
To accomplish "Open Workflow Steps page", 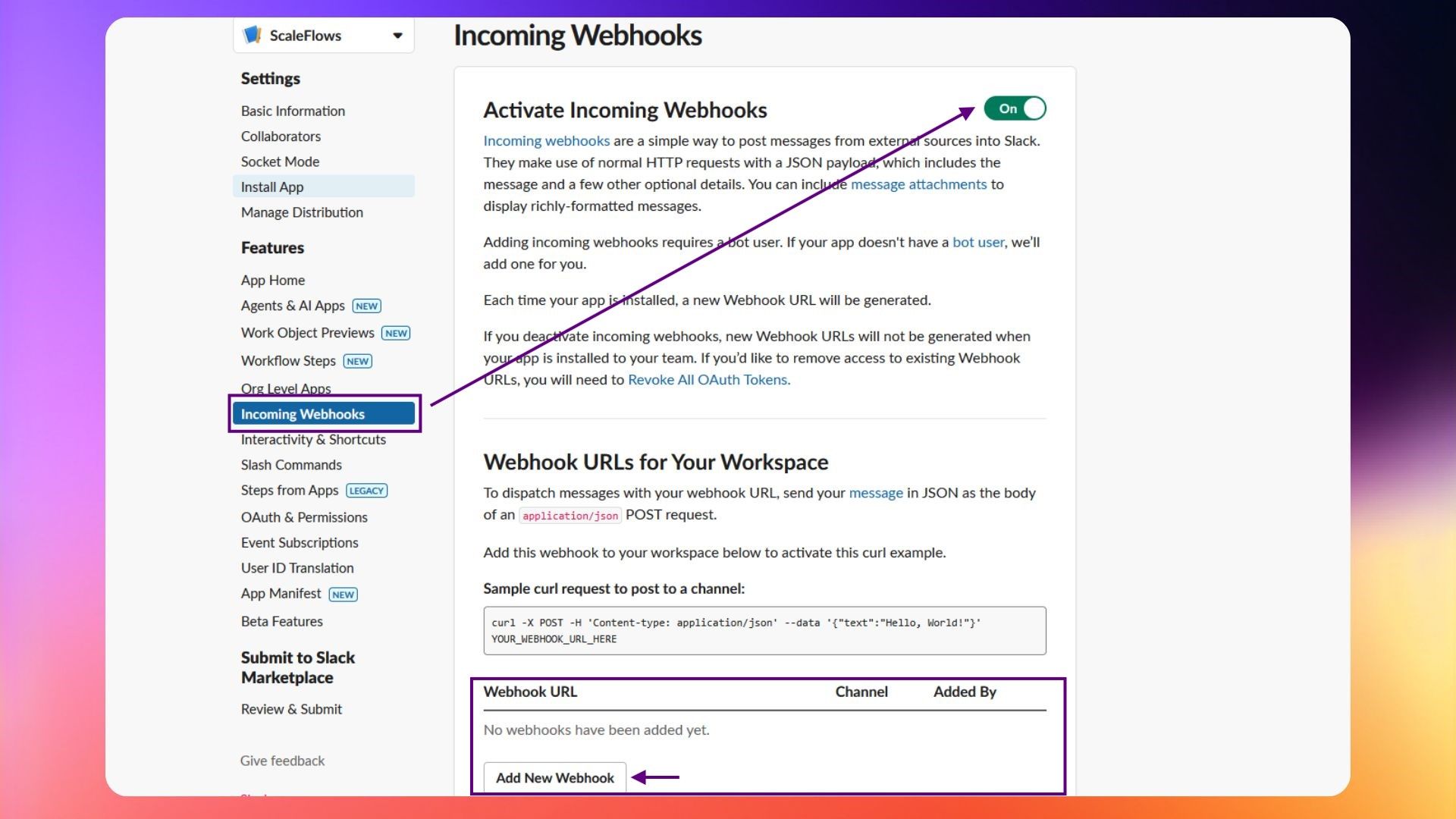I will tap(288, 361).
